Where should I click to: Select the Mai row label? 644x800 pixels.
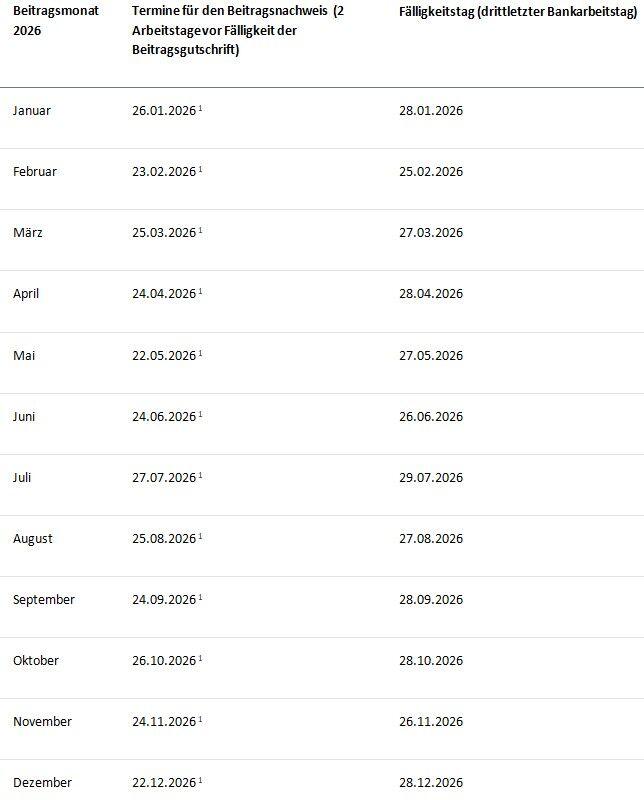(x=24, y=355)
